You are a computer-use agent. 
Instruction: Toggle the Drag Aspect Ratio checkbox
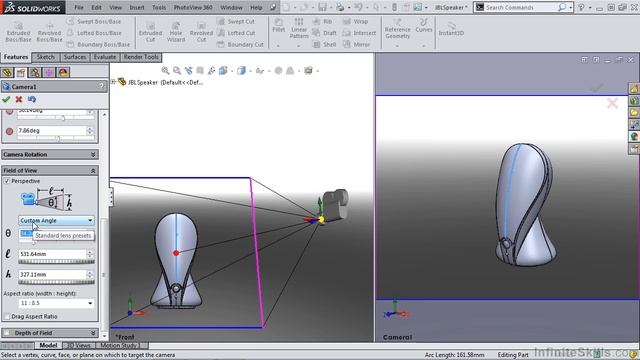point(7,316)
